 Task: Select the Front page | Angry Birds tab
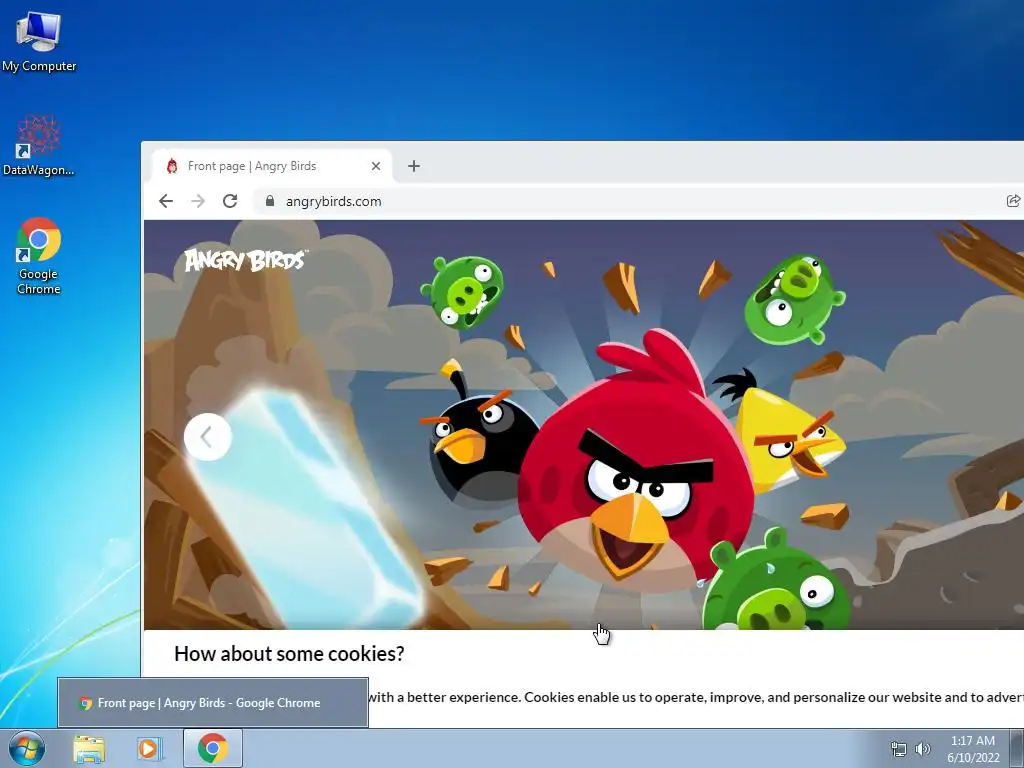pos(272,166)
